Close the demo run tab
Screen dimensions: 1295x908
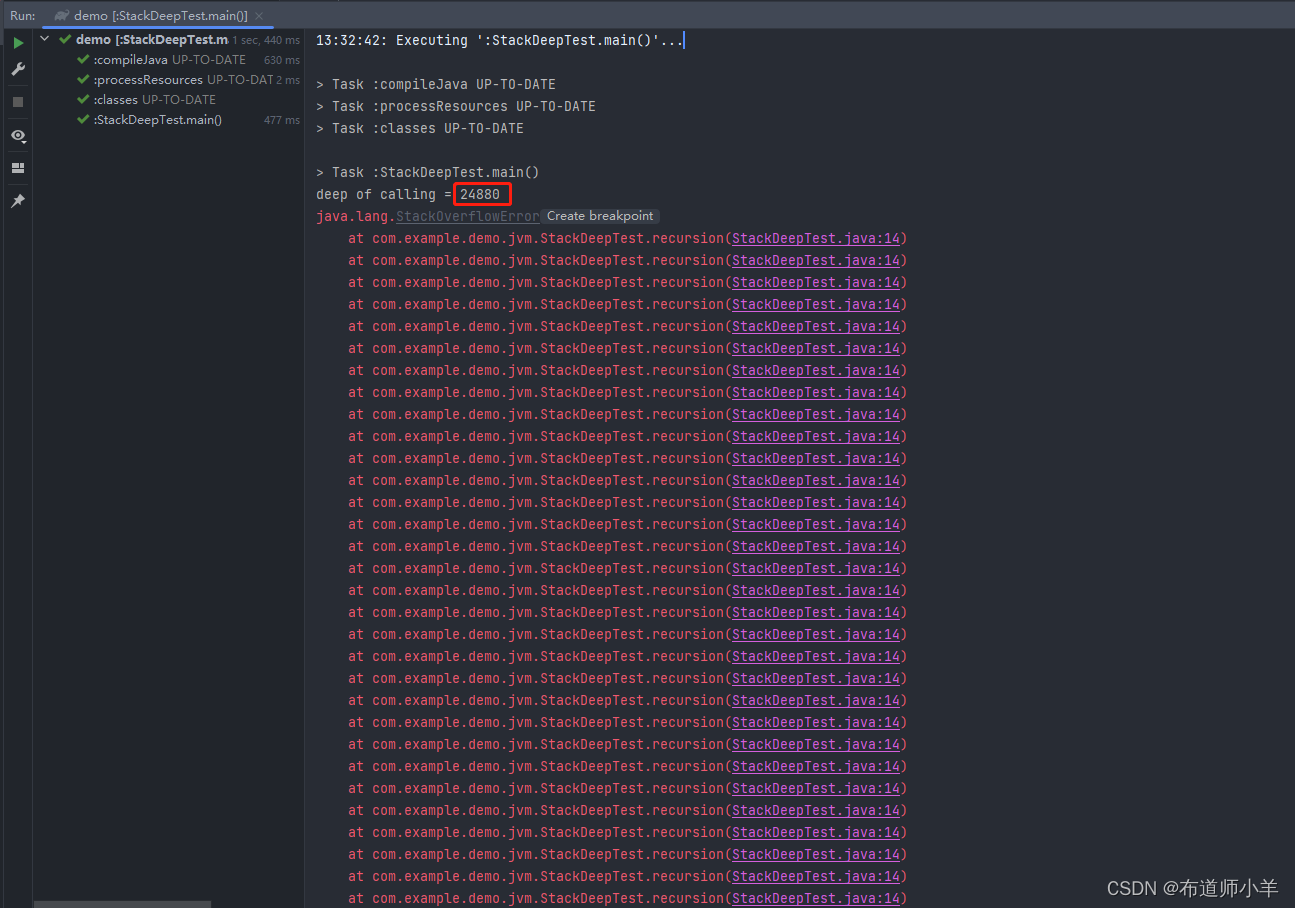click(x=260, y=16)
